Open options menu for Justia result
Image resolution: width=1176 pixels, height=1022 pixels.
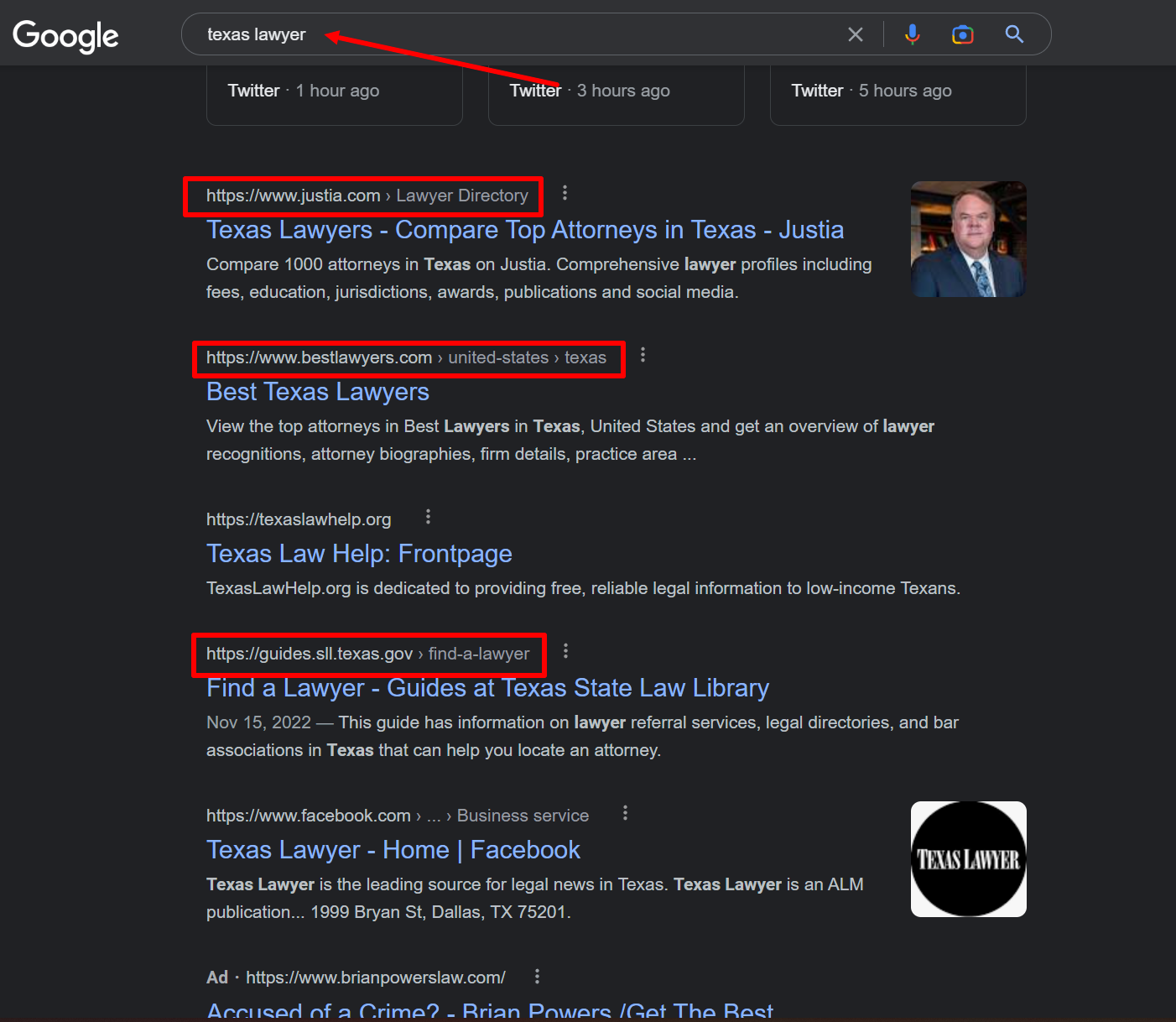[565, 193]
